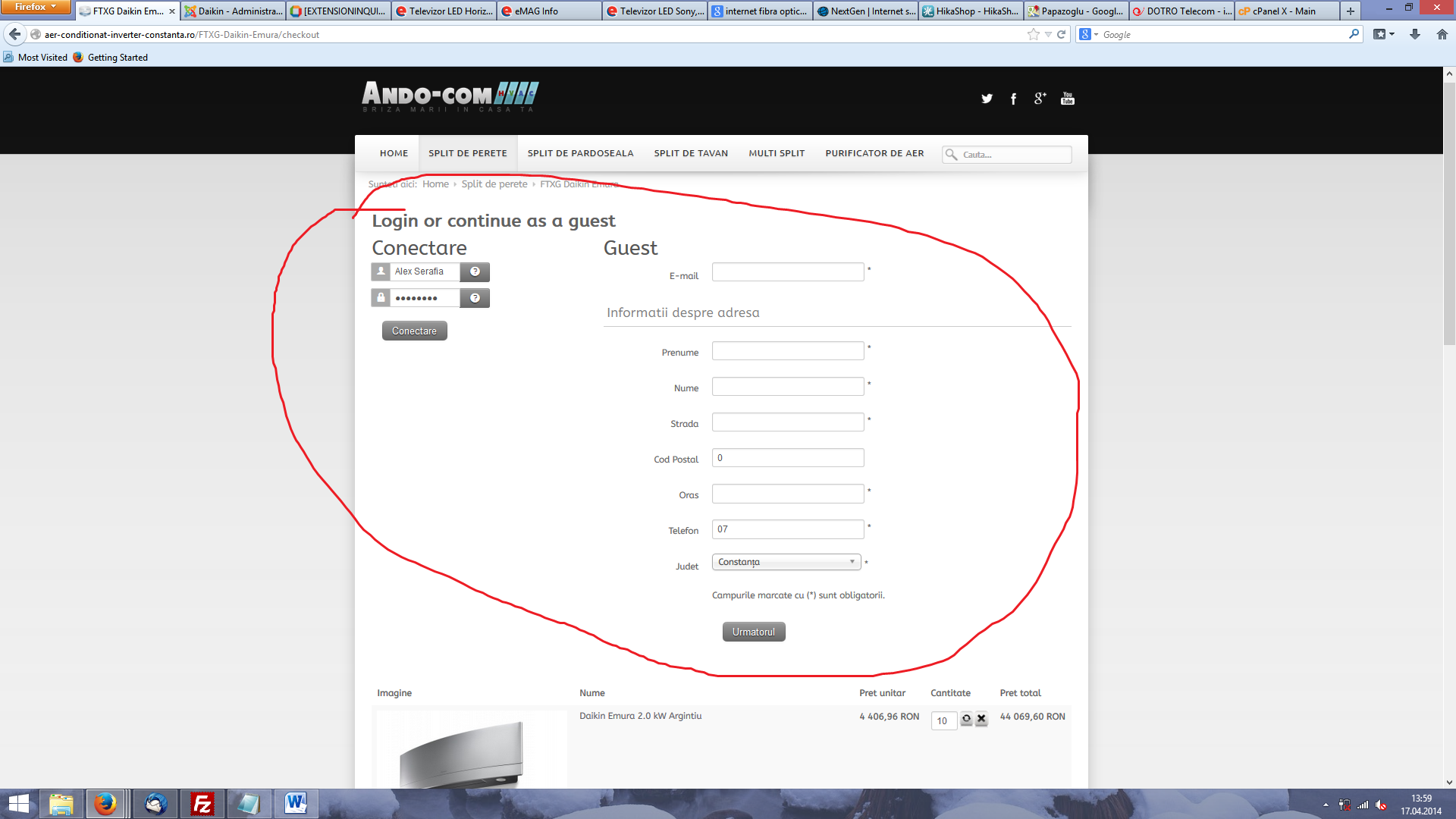Click password help question mark icon

pyautogui.click(x=475, y=298)
